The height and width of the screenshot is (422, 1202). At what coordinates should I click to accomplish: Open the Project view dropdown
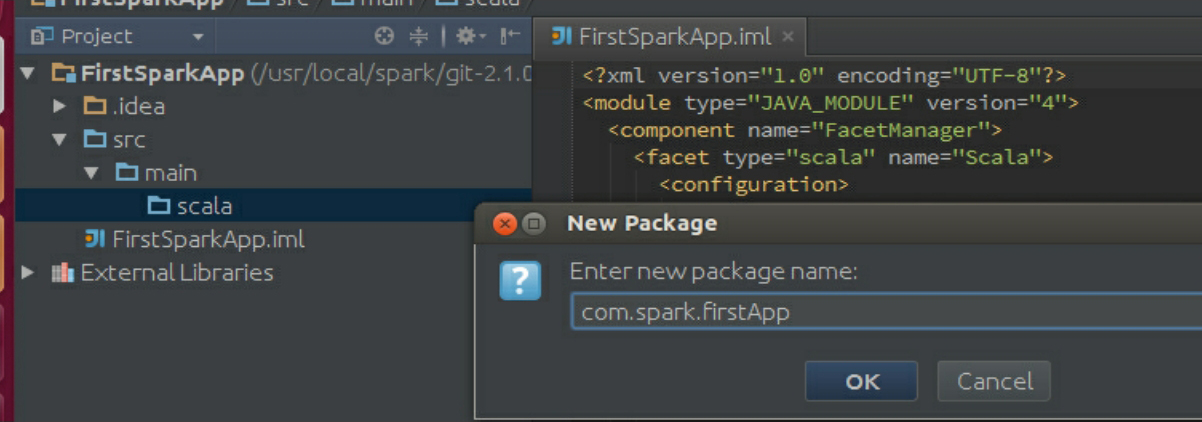coord(197,37)
